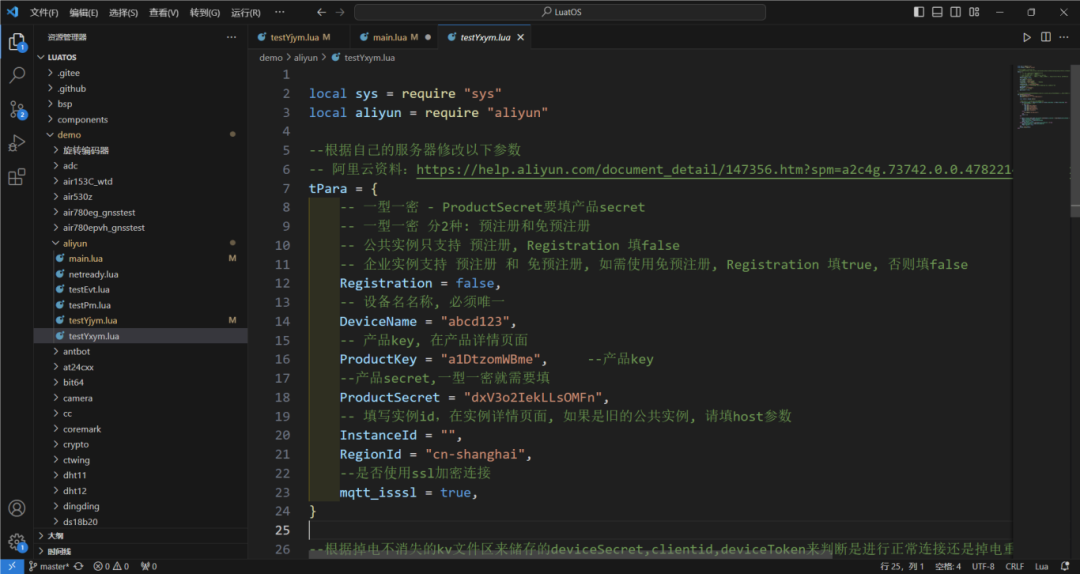Open the Extensions view
The image size is (1080, 574).
click(17, 176)
